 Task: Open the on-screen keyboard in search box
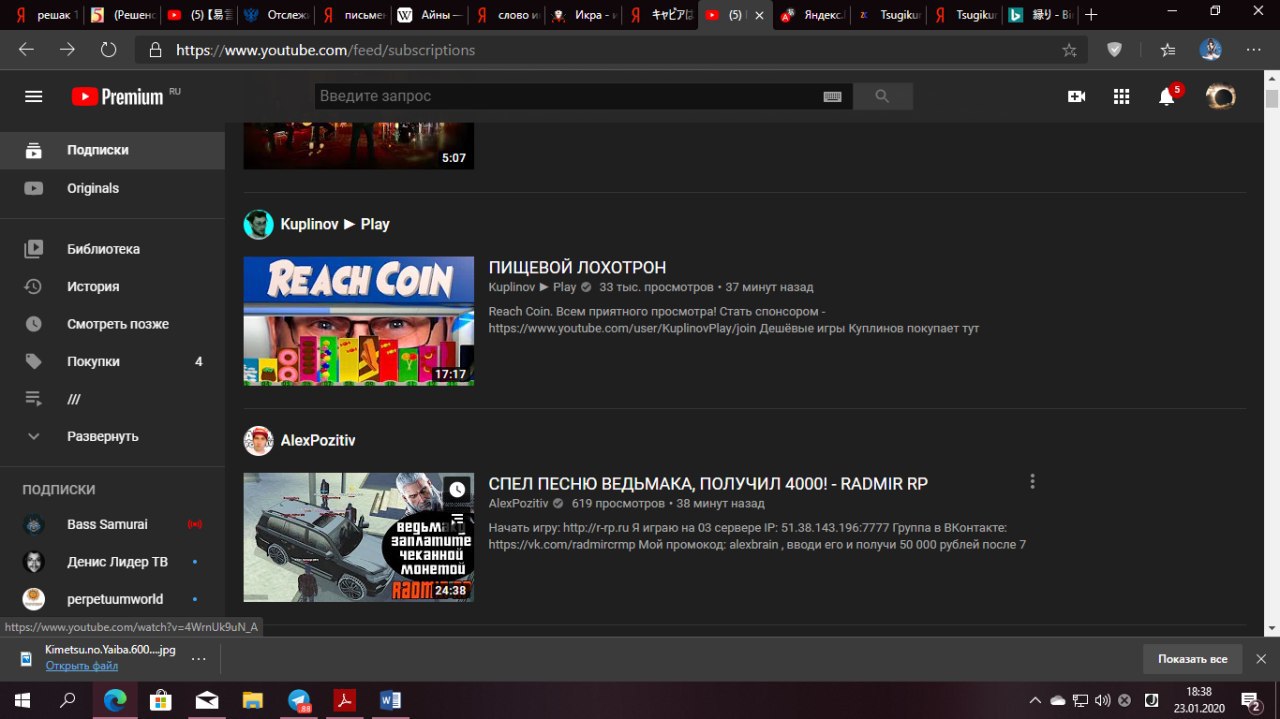click(832, 96)
